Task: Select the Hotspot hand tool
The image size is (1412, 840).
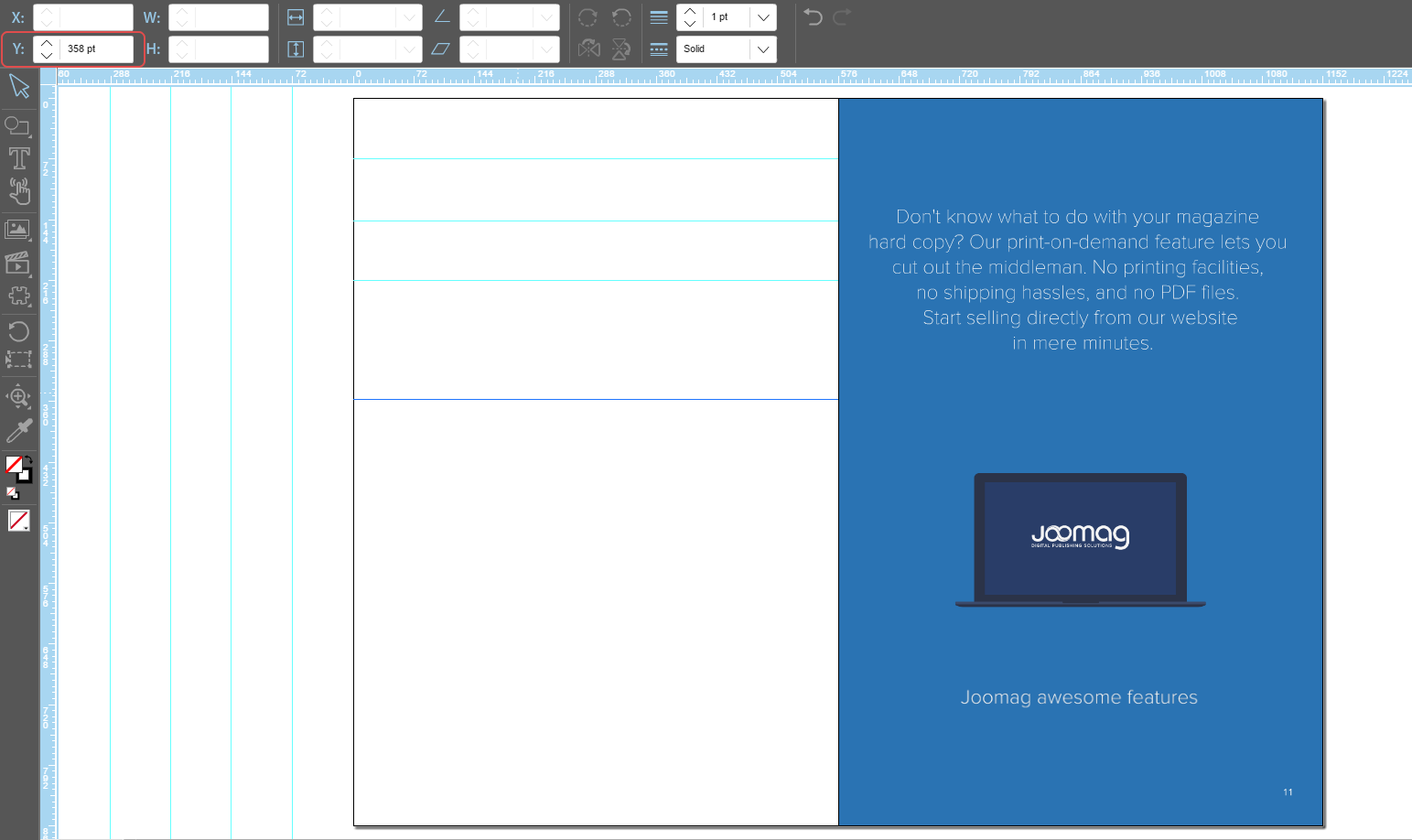Action: pyautogui.click(x=18, y=191)
